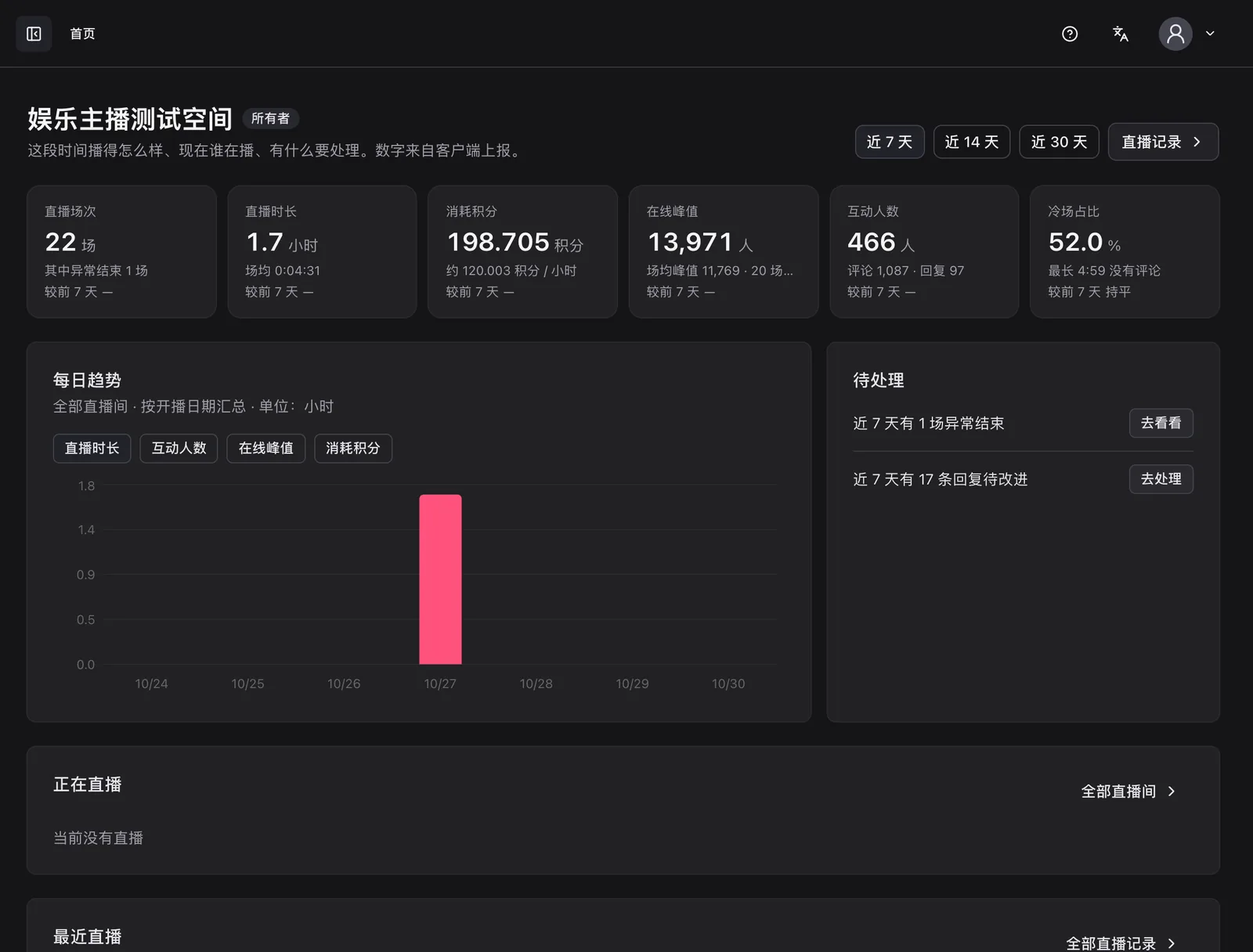
Task: Click the 在线峰值 13,971 card
Action: coord(724,251)
